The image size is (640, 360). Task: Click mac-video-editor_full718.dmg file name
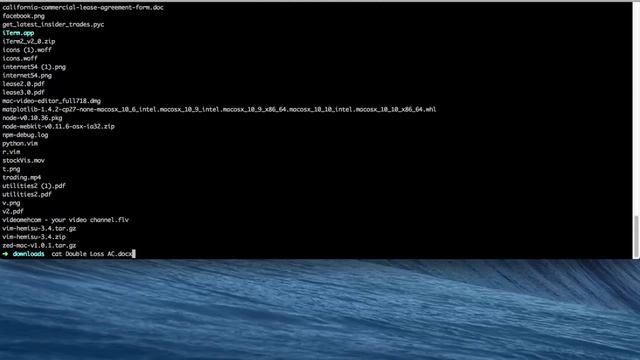pos(51,101)
